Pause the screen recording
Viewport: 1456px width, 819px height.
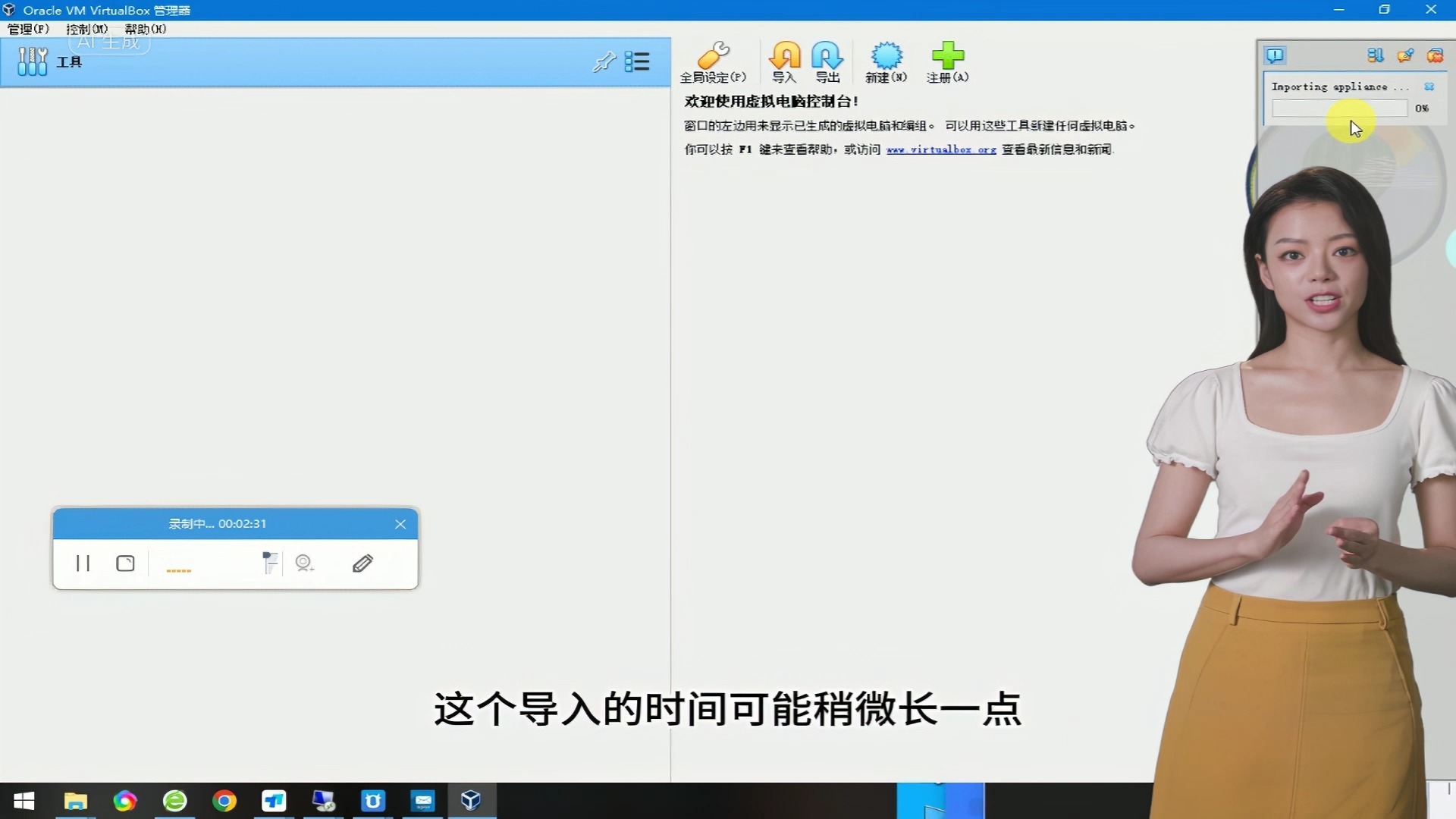click(x=83, y=563)
